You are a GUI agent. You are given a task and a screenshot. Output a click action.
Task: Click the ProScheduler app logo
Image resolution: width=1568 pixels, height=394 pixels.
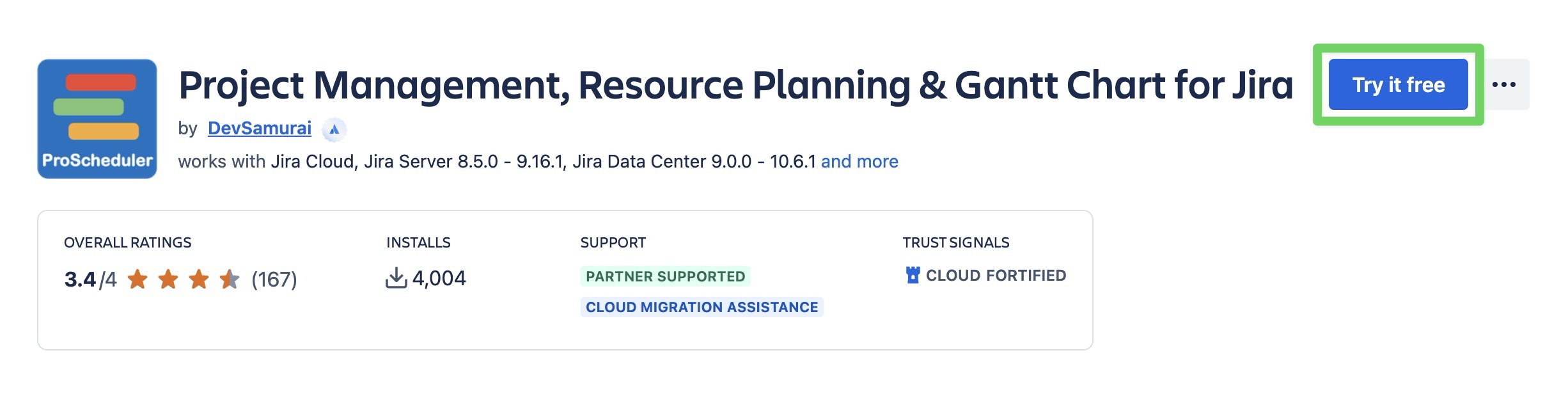(x=97, y=119)
